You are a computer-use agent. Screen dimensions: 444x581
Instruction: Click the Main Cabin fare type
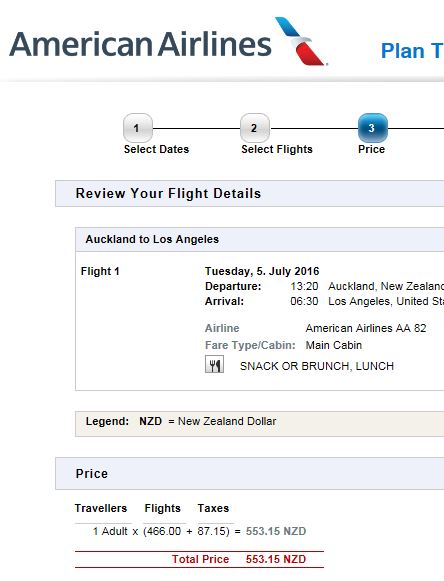(x=334, y=345)
